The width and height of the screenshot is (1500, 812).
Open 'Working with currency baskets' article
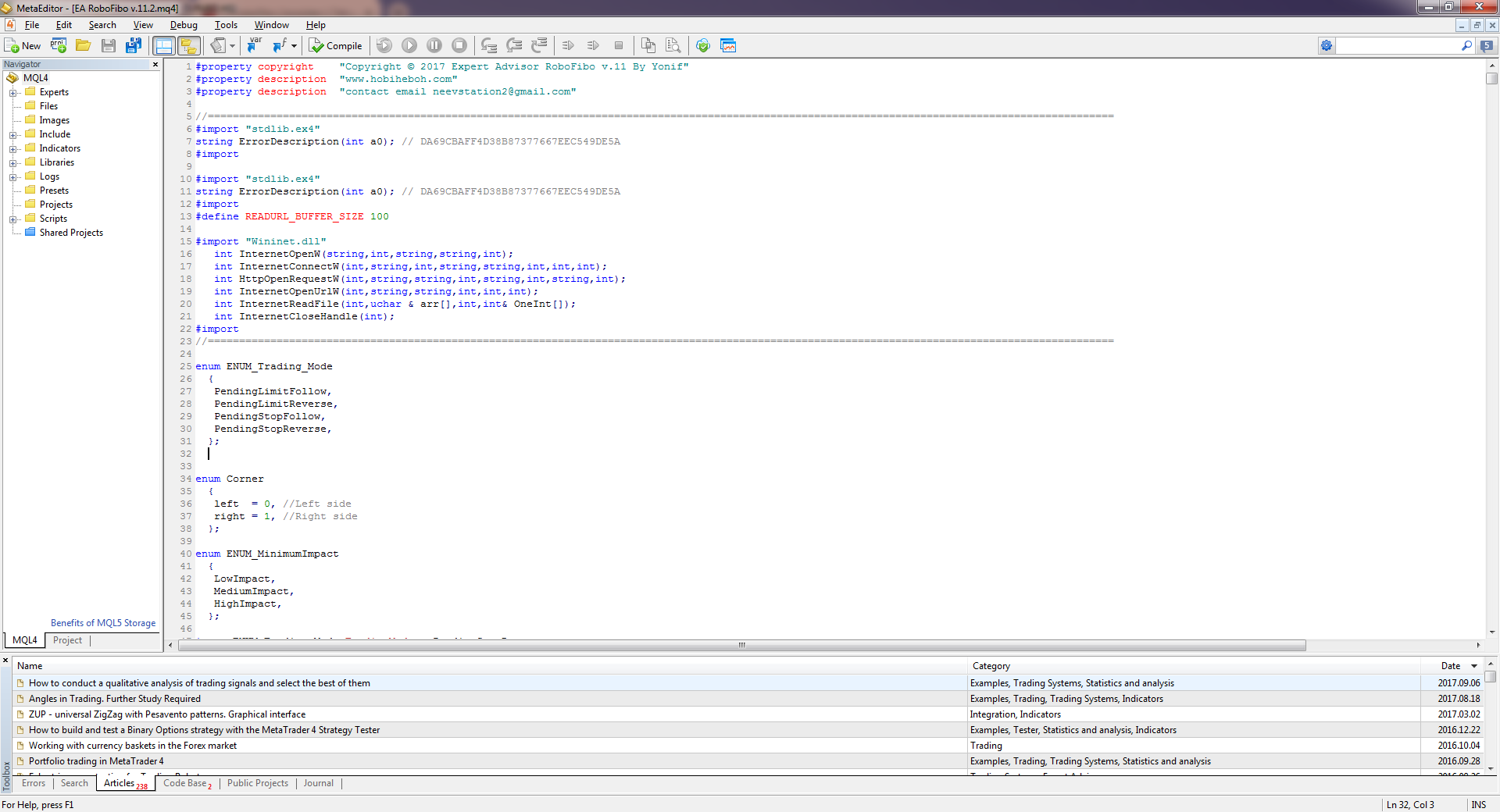(133, 746)
